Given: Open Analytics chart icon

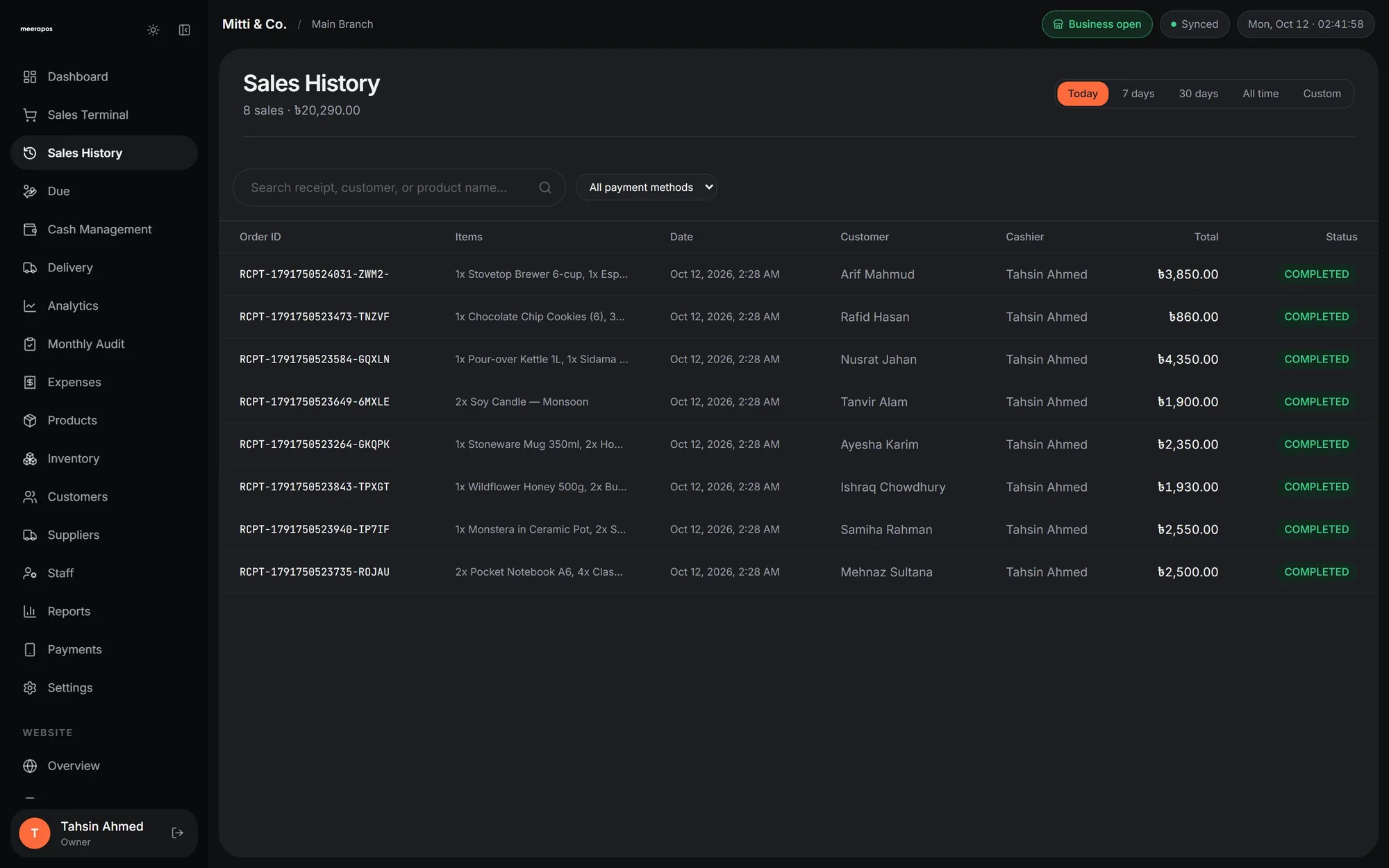Looking at the screenshot, I should pos(30,306).
